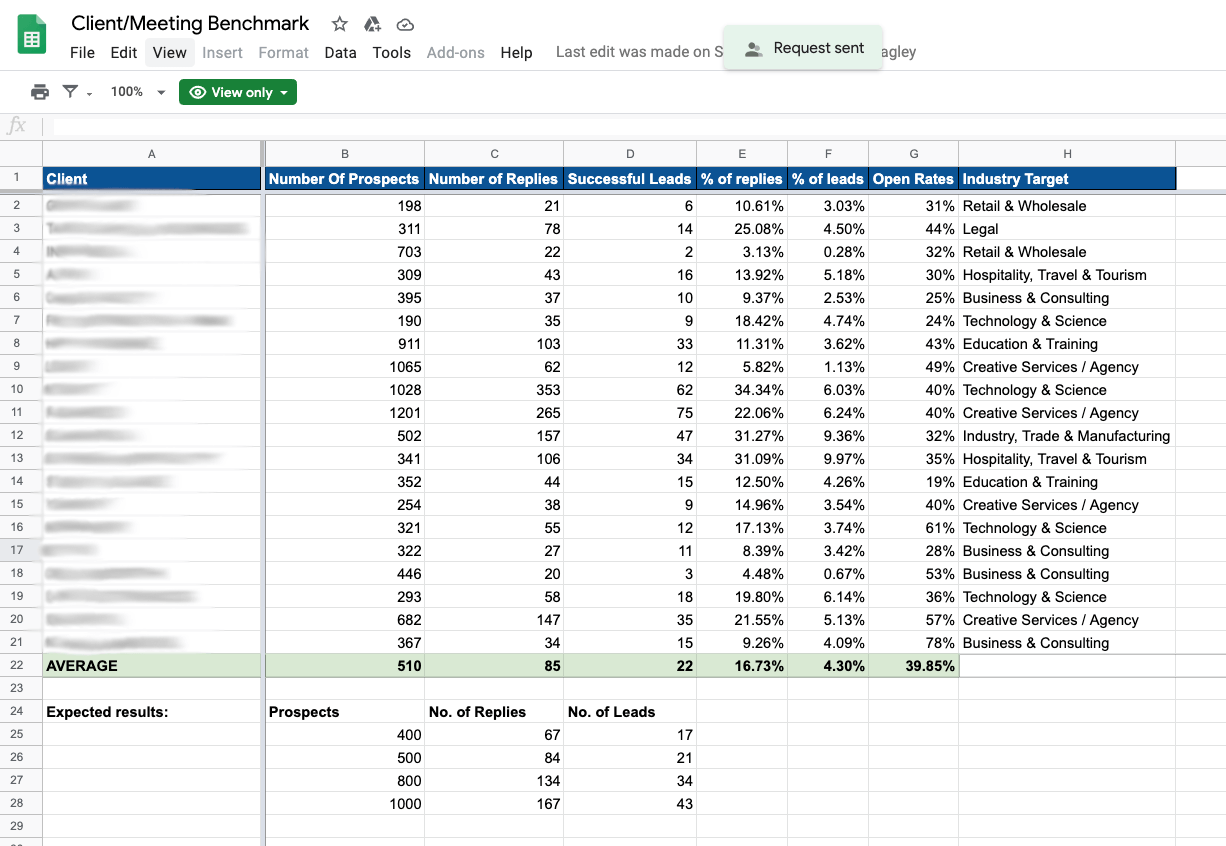Expand the green View only dropdown
This screenshot has height=846, width=1226.
(x=238, y=92)
